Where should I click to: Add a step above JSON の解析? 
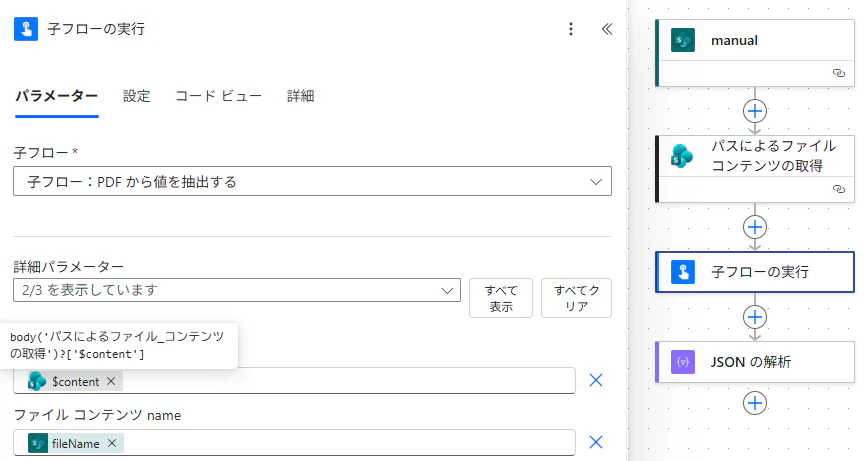point(755,317)
